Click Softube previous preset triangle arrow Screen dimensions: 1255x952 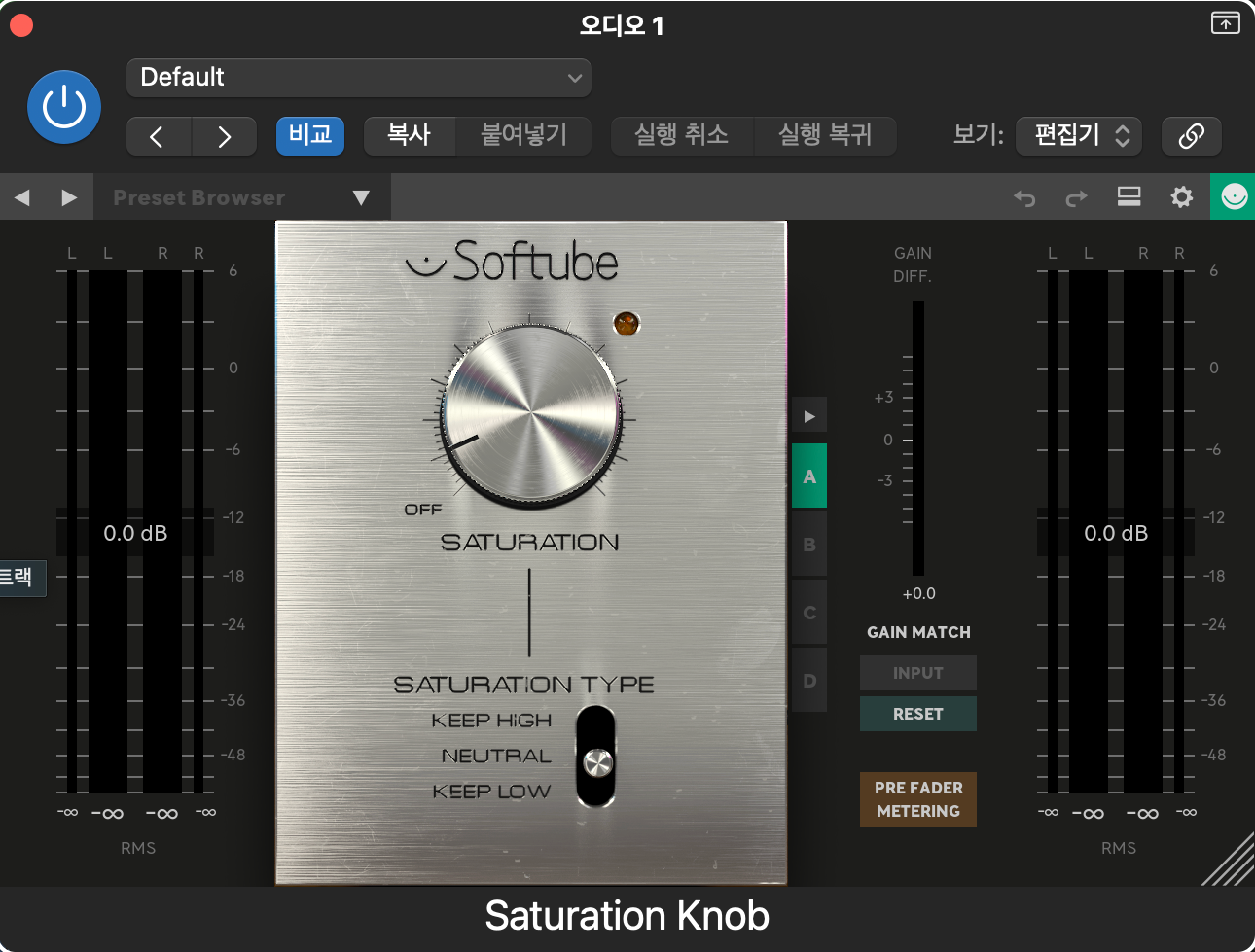click(22, 197)
